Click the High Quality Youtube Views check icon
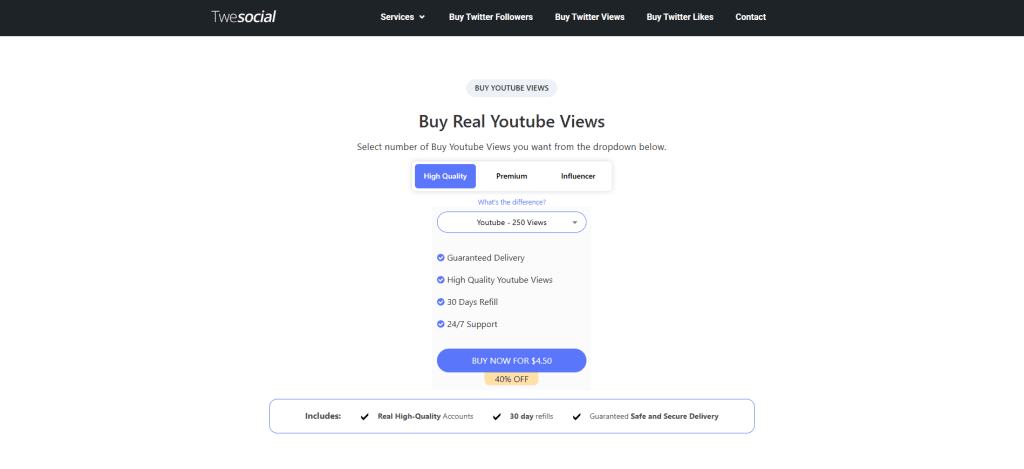 [x=441, y=280]
